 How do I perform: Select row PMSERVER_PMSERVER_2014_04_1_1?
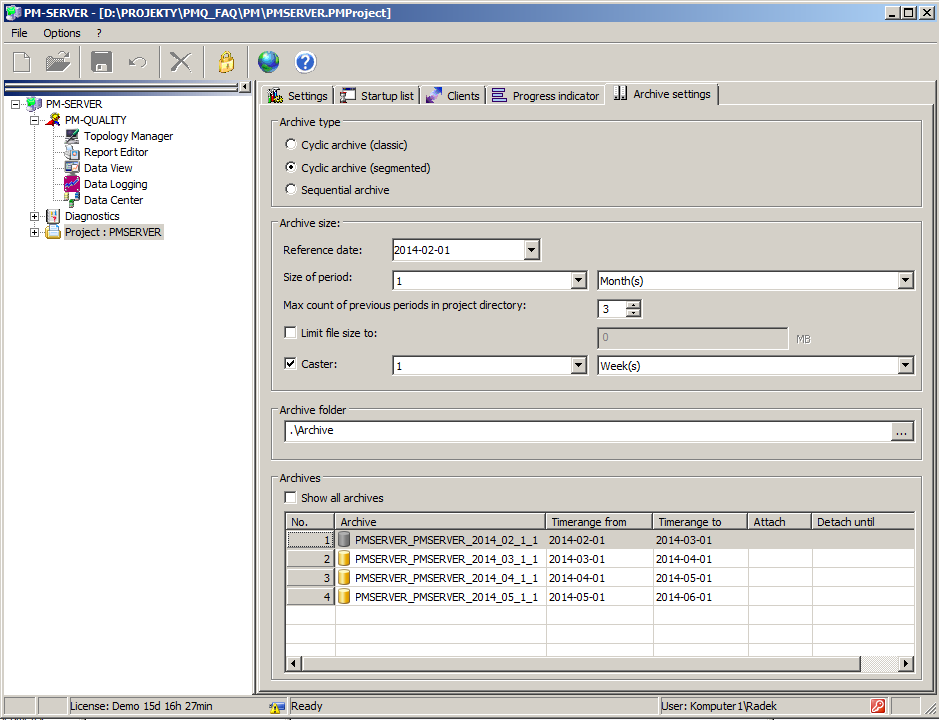click(x=600, y=578)
